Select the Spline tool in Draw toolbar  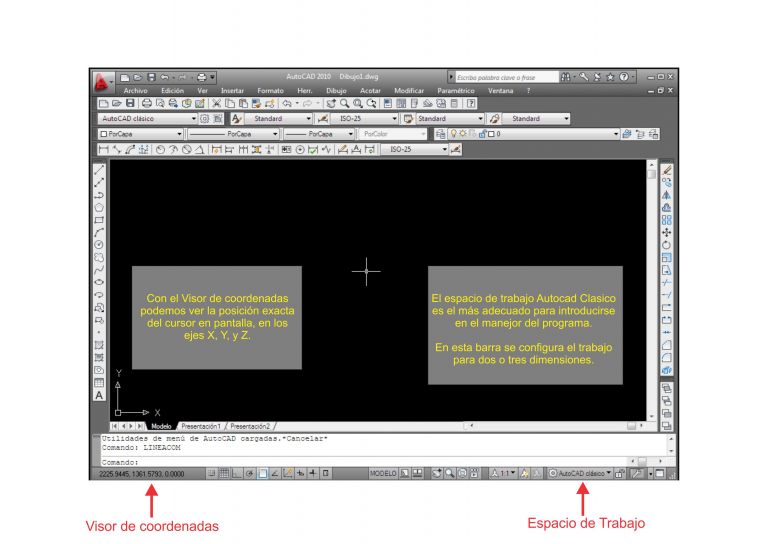[x=99, y=270]
